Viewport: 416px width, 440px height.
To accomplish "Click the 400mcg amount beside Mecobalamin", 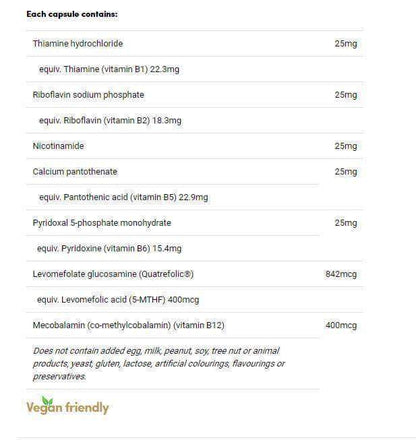I will tap(341, 325).
